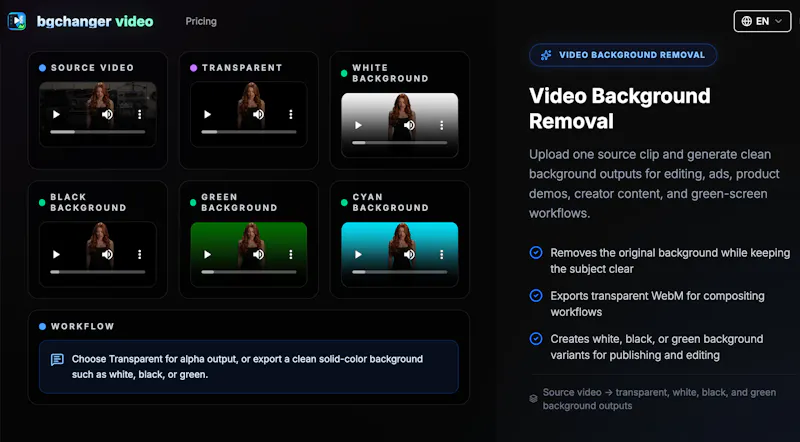The width and height of the screenshot is (800, 442).
Task: Open more options on Green Background video
Action: coord(291,254)
